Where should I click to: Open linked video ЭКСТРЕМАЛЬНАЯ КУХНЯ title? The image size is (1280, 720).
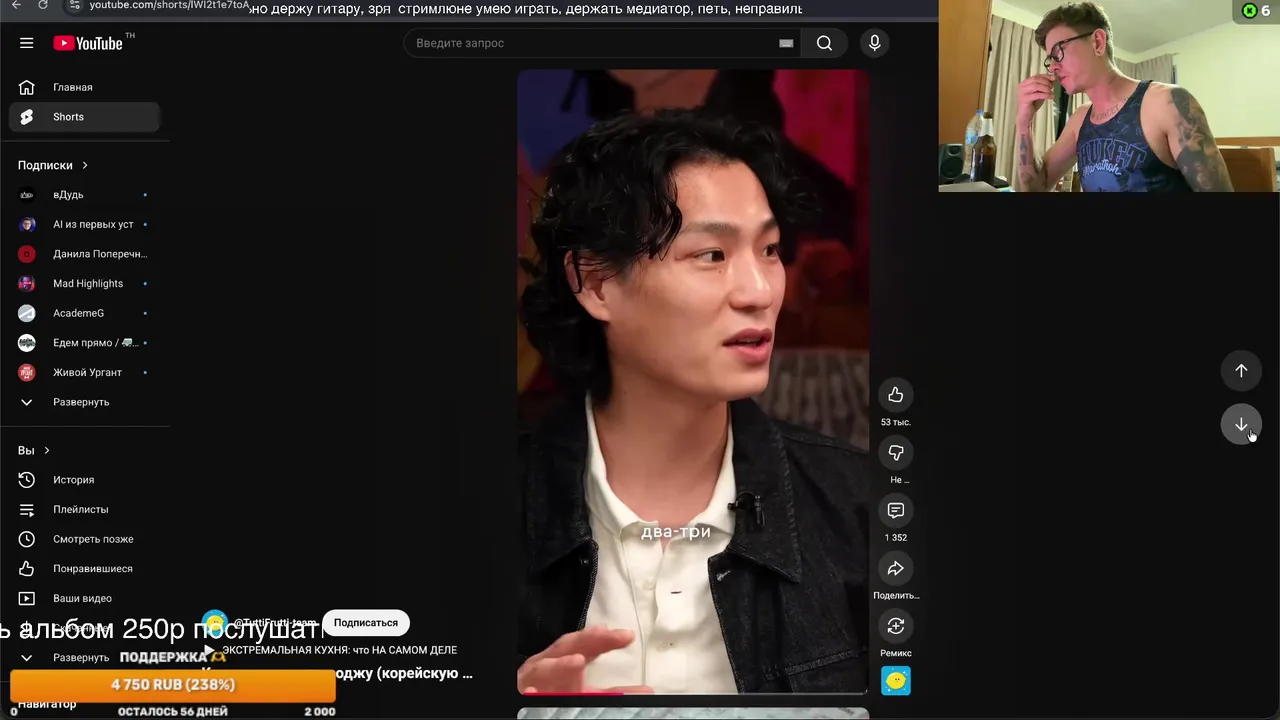(x=339, y=650)
